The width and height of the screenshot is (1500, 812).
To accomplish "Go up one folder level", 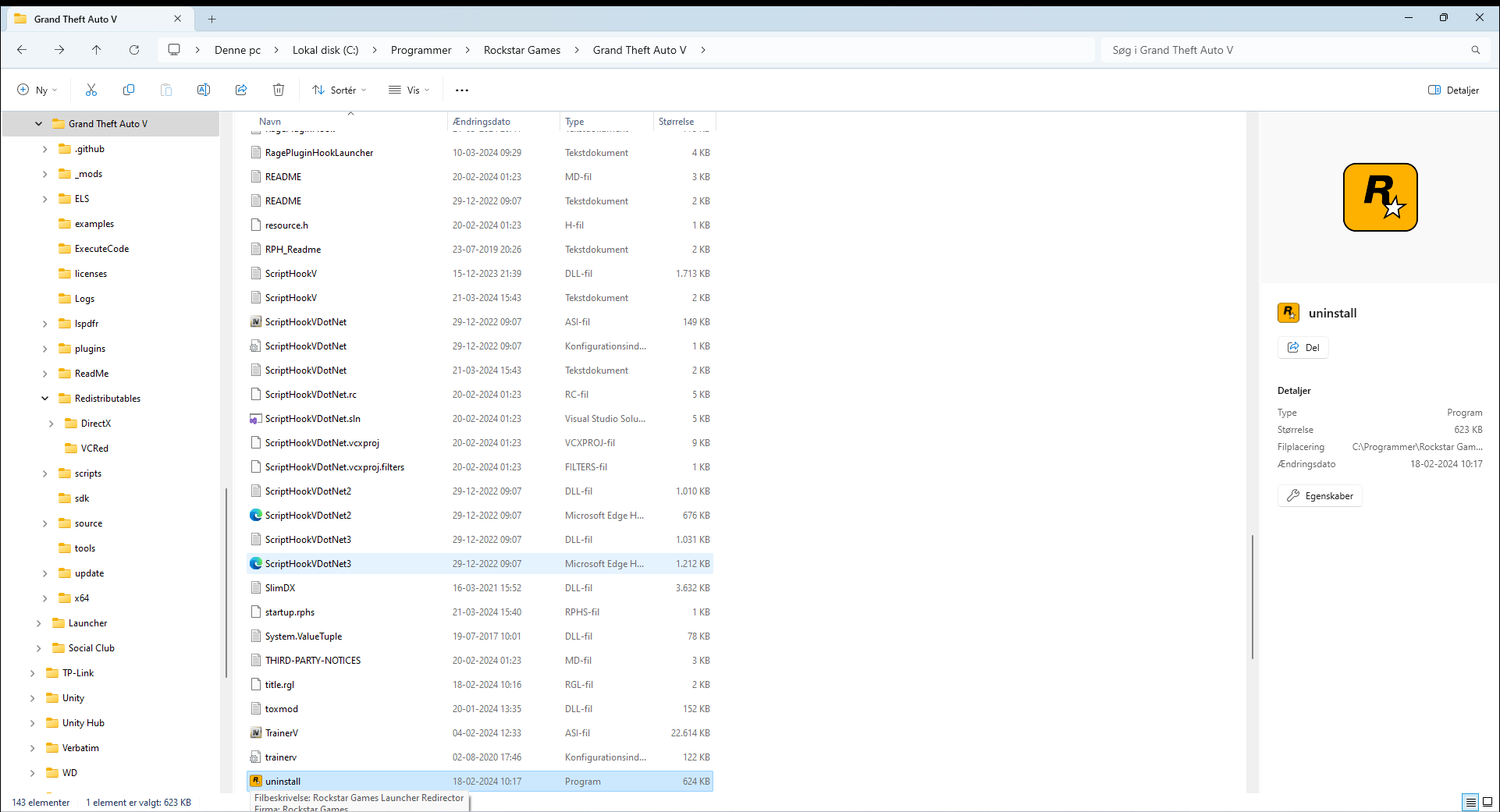I will coord(97,50).
